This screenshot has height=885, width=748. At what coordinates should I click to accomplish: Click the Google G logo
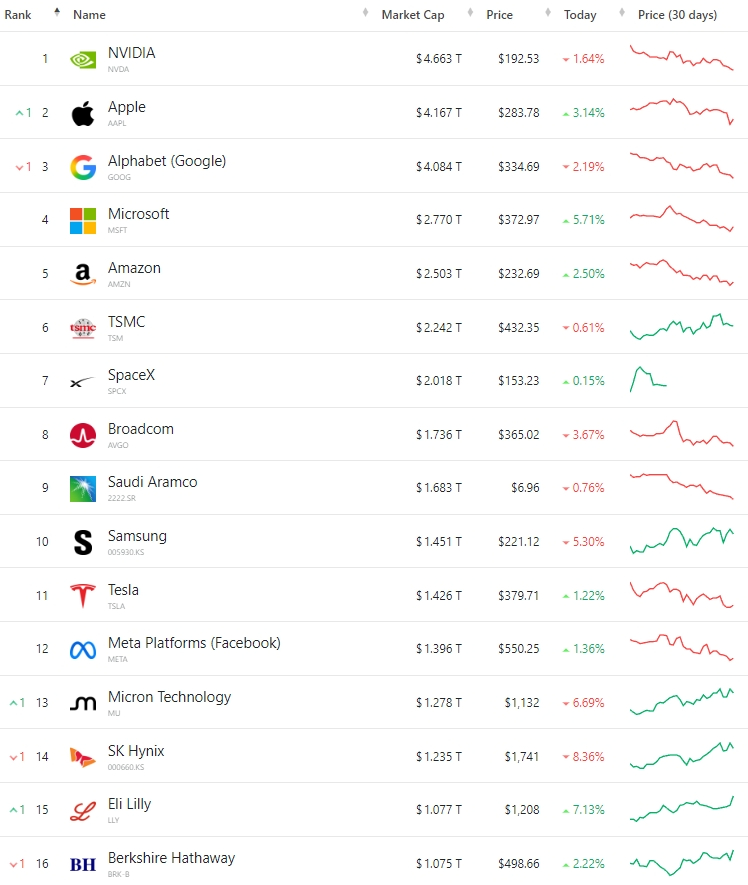83,167
